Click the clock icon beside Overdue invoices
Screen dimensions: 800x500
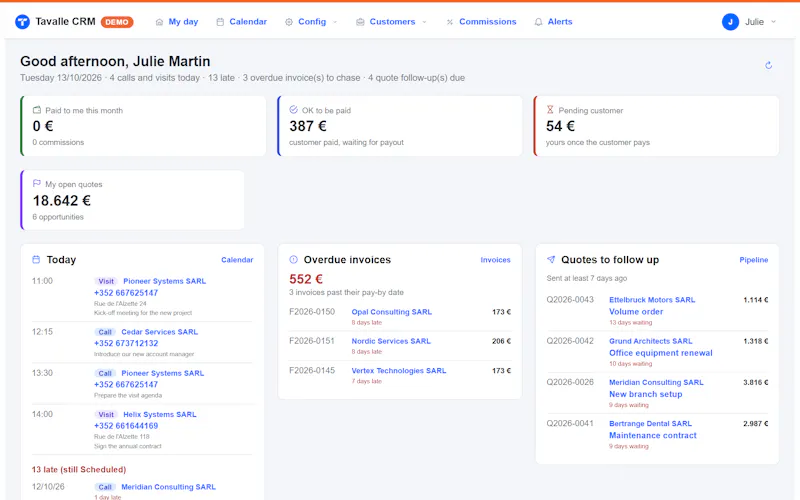293,260
